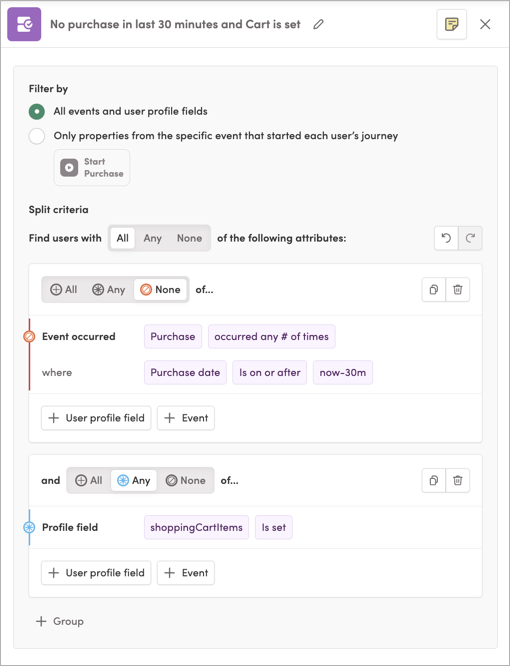
Task: Click the purple audience split tile icon
Action: coord(24,24)
